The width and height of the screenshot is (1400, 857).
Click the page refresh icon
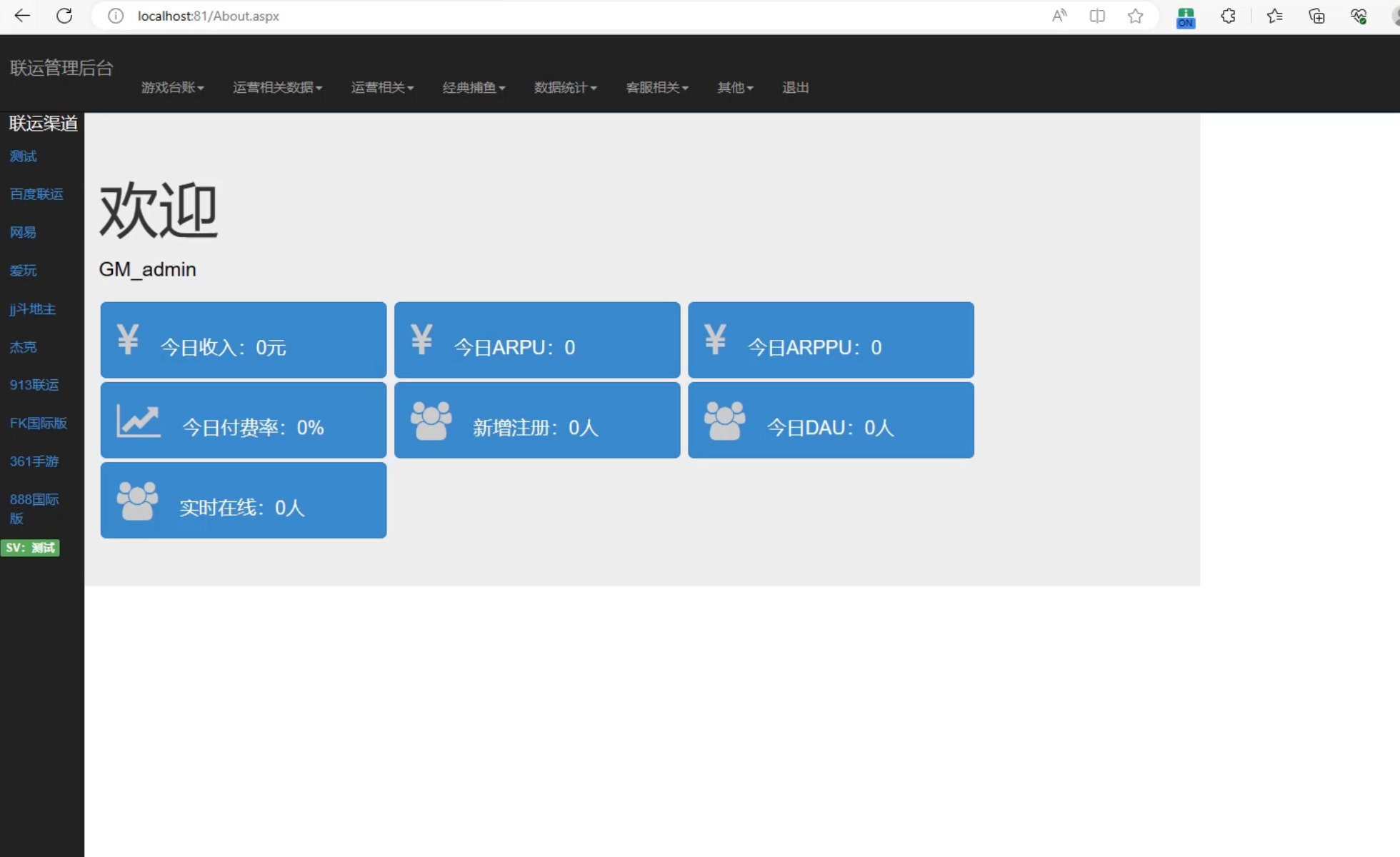[x=64, y=16]
